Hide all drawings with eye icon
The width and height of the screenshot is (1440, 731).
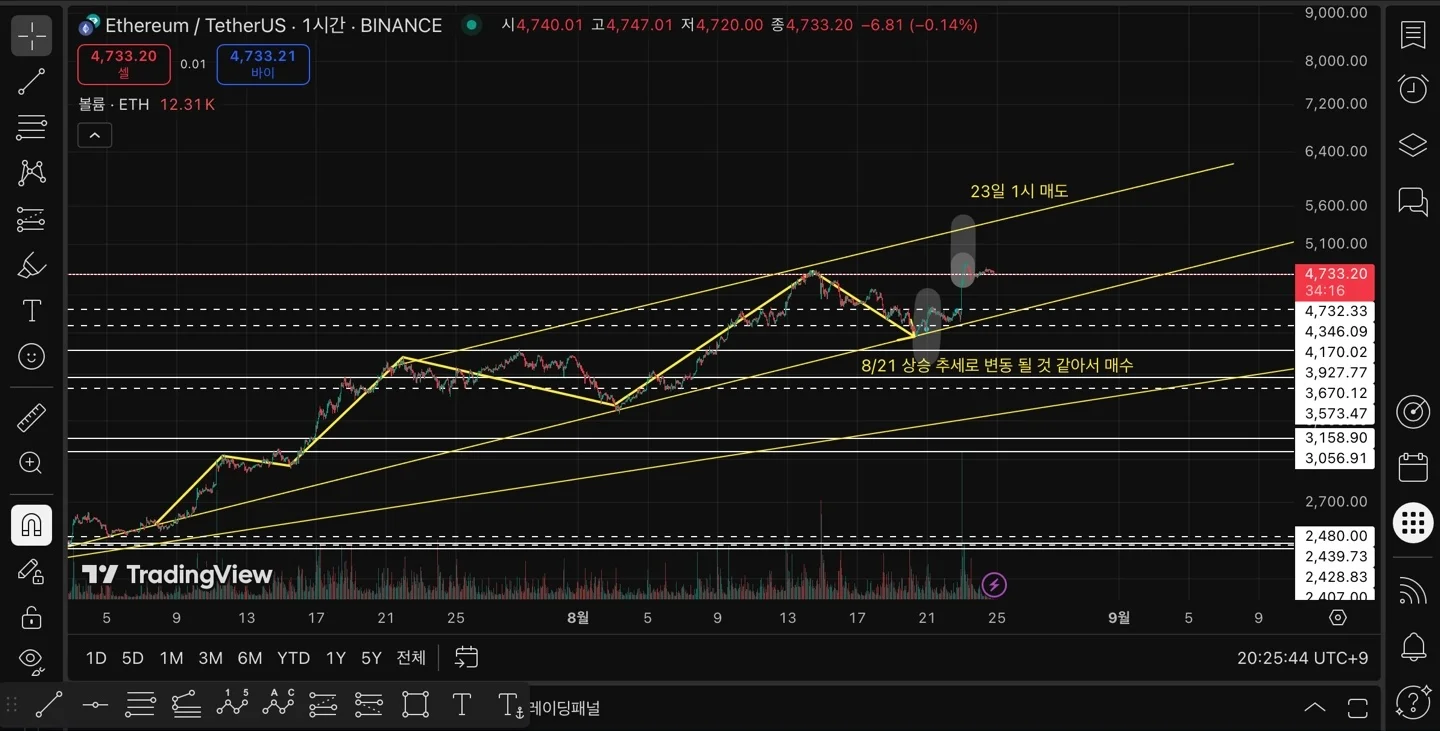click(32, 658)
